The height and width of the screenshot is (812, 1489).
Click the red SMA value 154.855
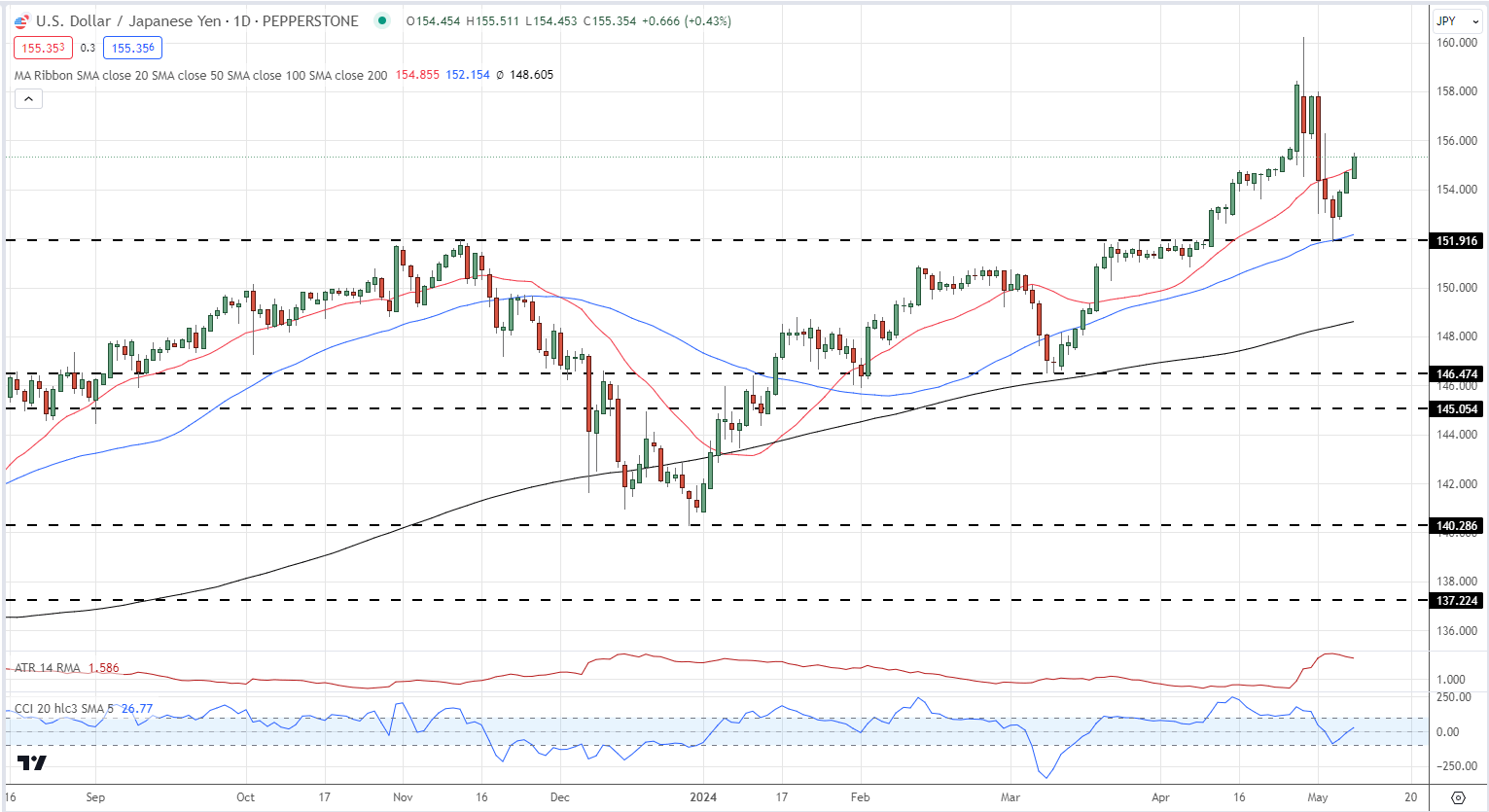tap(417, 75)
